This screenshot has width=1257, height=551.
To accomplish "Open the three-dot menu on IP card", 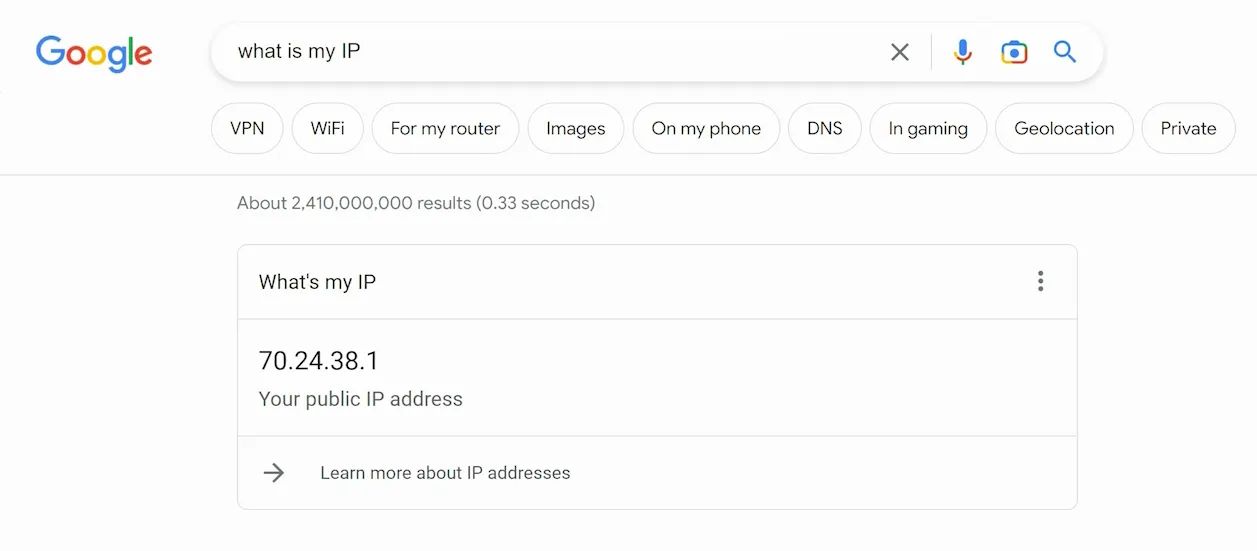I will tap(1041, 281).
